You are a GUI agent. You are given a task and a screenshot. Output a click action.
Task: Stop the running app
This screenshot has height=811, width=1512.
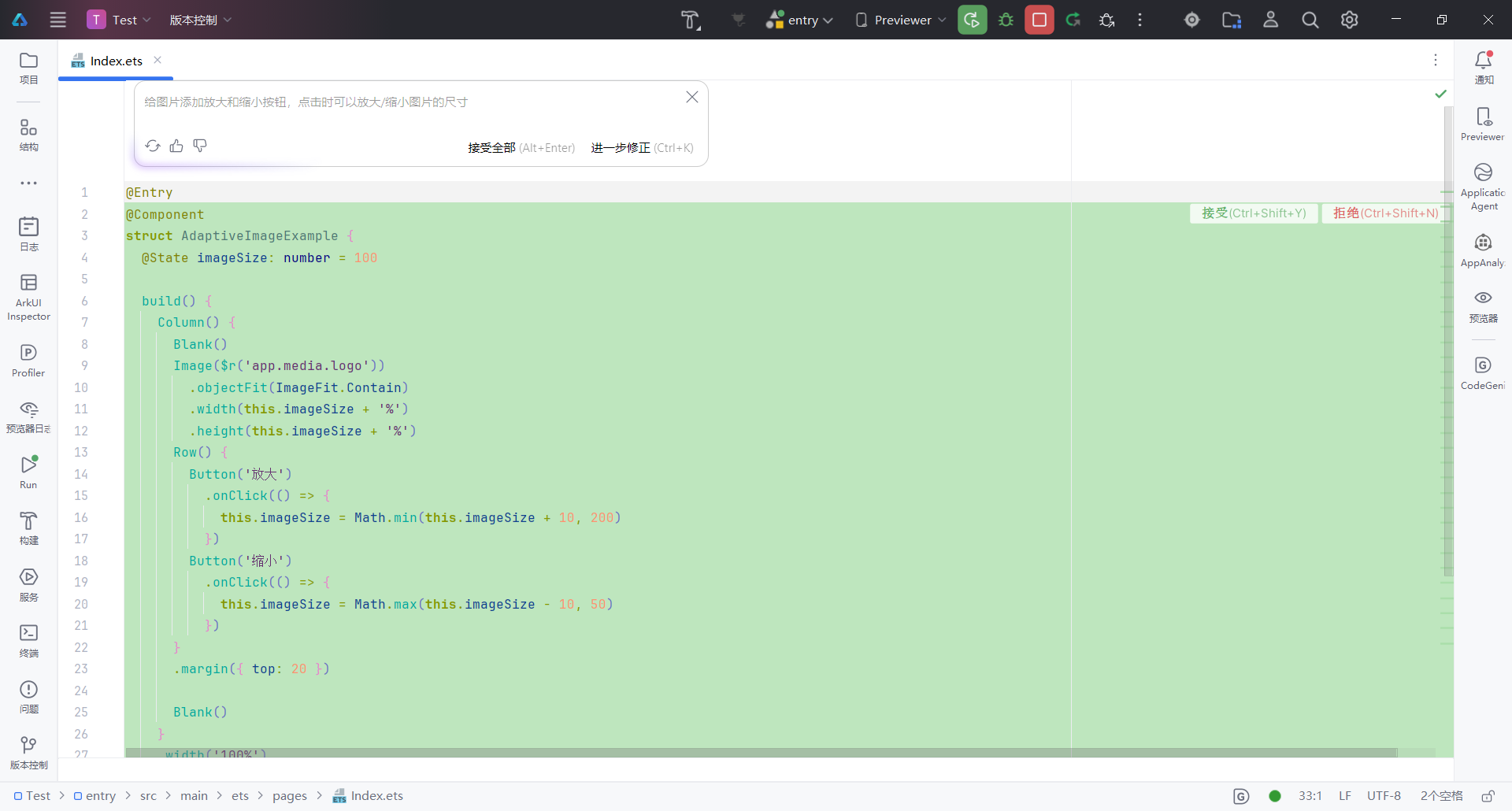[1039, 20]
